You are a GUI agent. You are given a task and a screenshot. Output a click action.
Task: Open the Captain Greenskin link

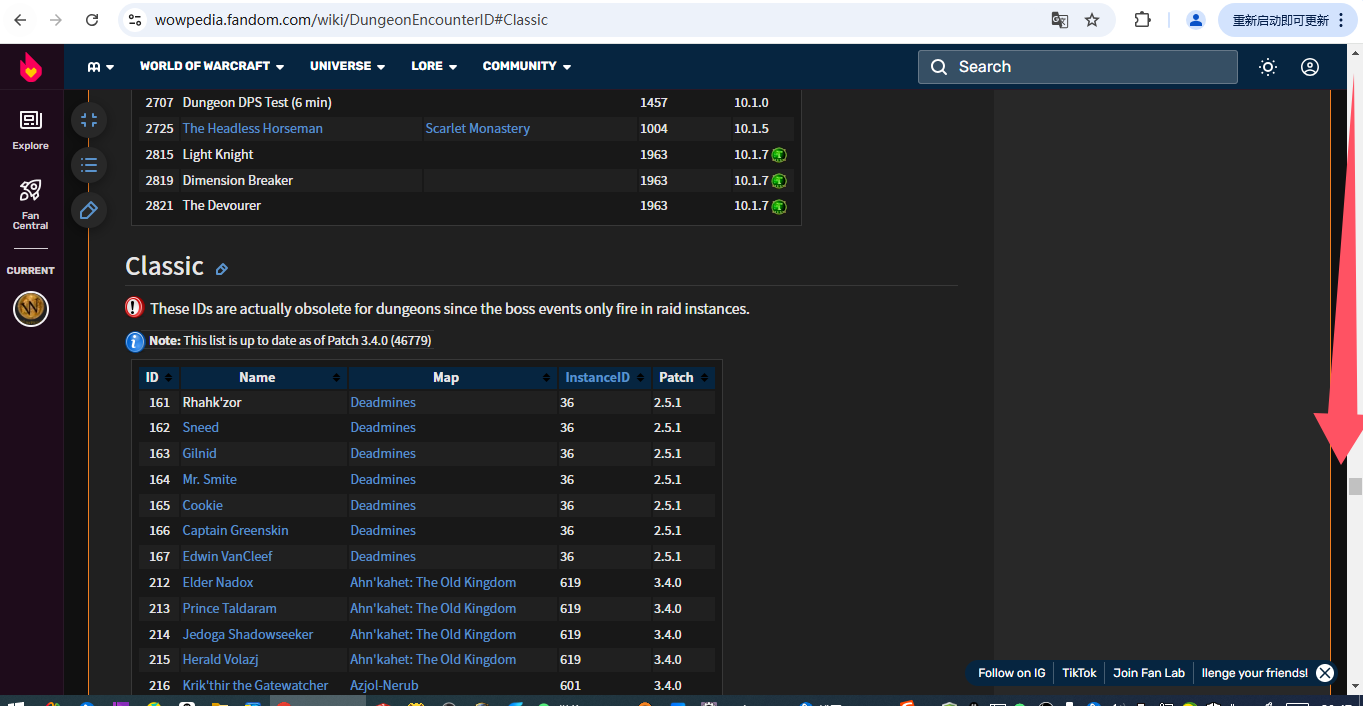[235, 531]
